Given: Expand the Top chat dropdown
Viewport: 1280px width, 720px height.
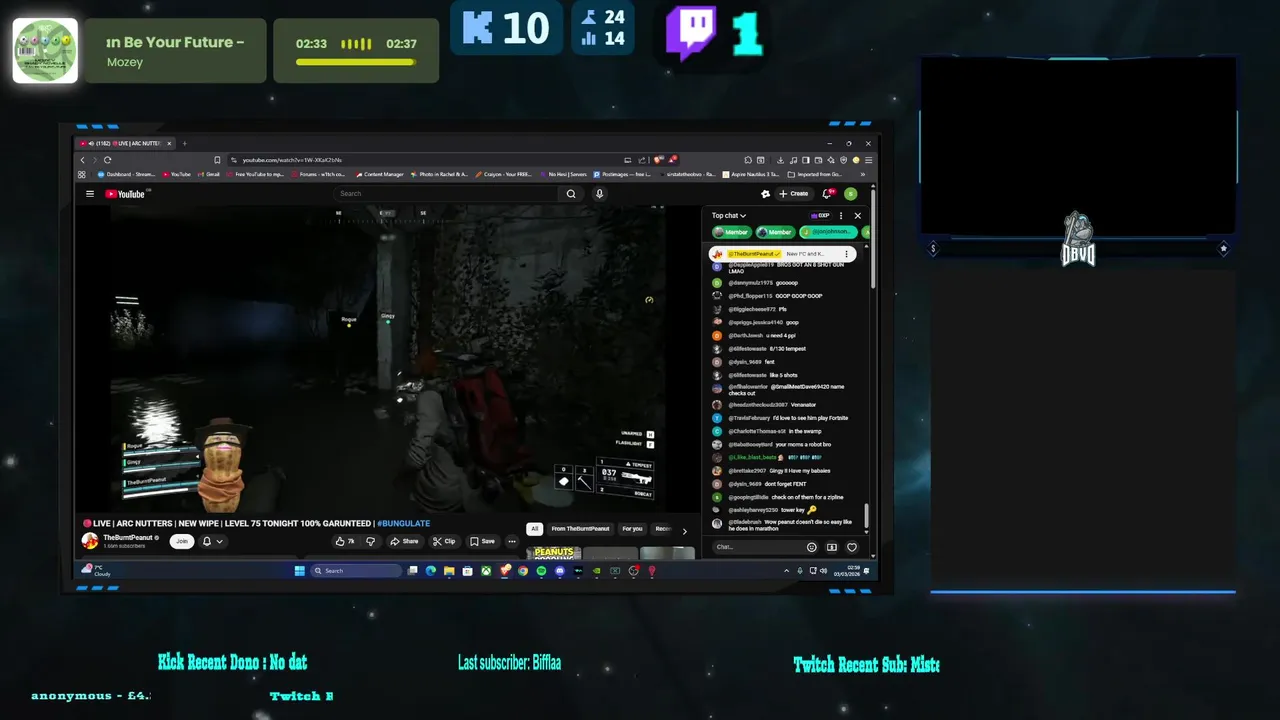Looking at the screenshot, I should coord(729,215).
